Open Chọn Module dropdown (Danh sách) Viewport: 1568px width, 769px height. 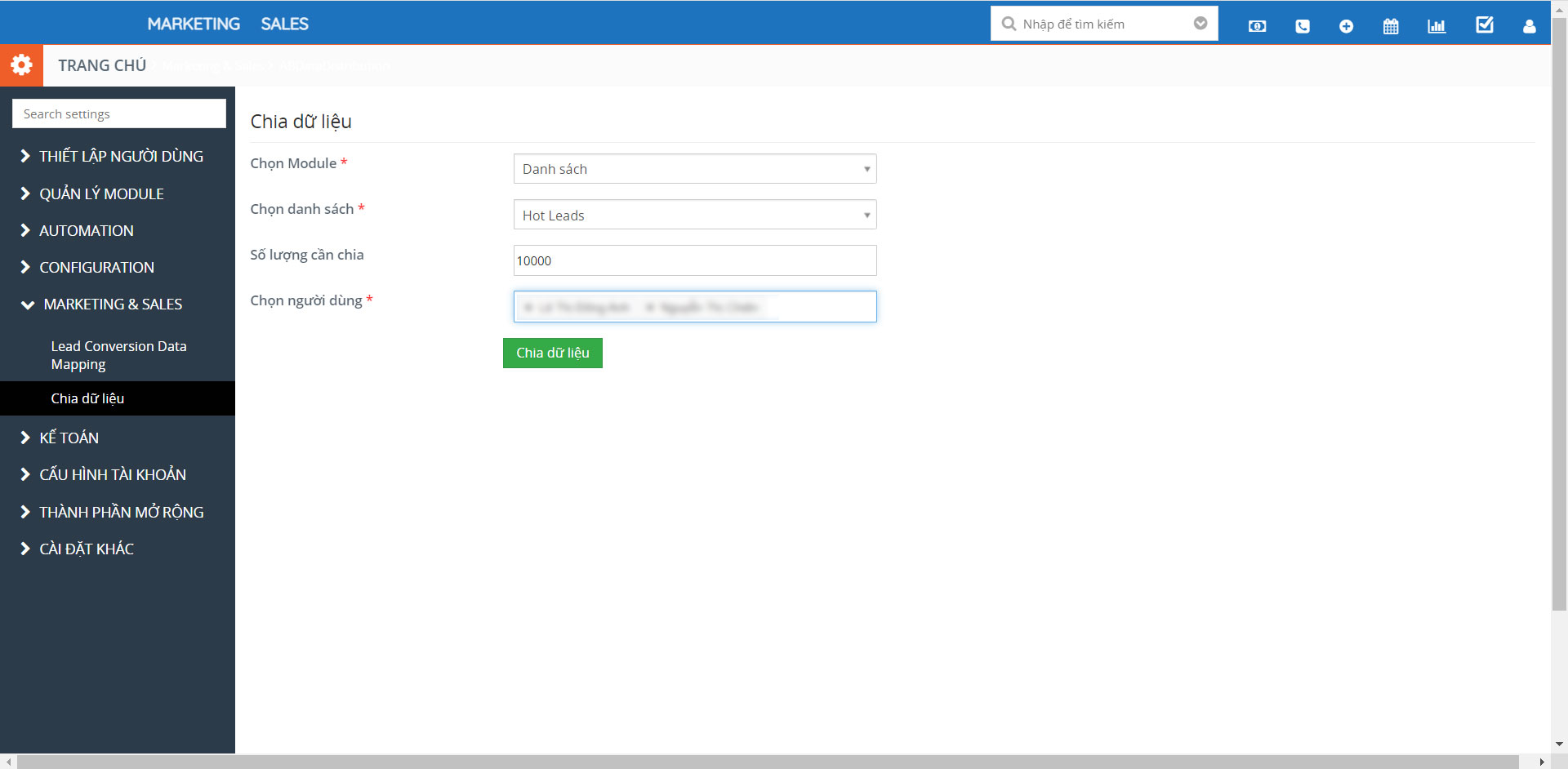pyautogui.click(x=695, y=169)
